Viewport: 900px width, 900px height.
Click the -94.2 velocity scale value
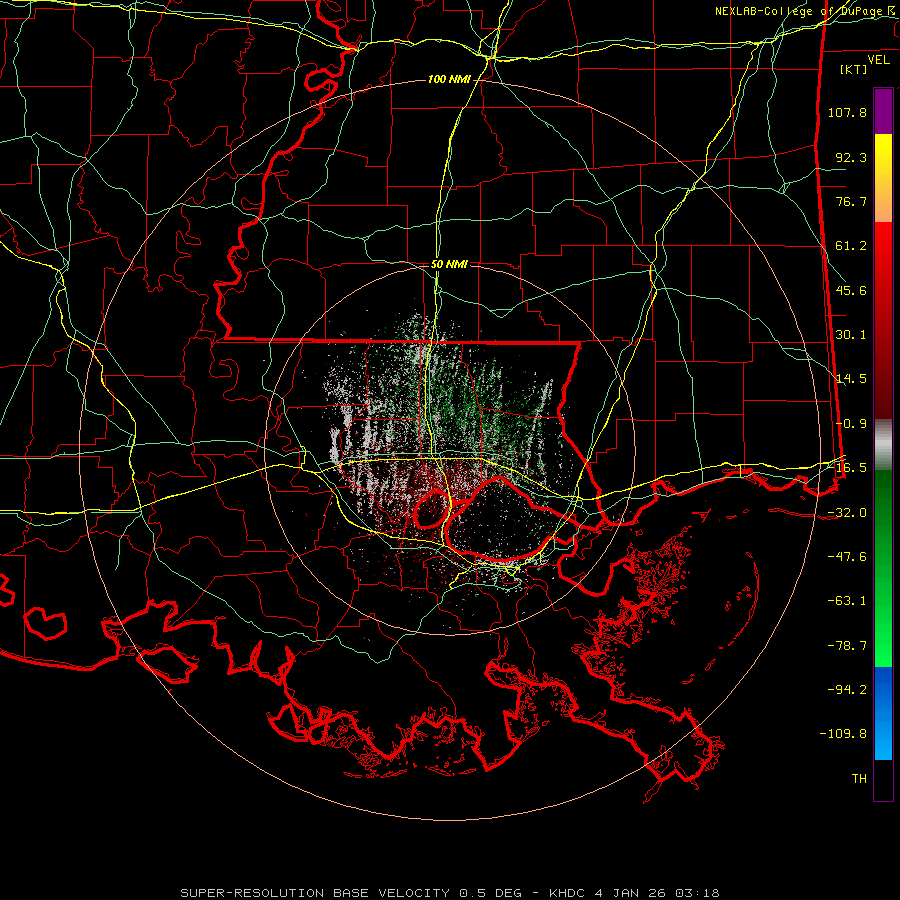point(847,689)
